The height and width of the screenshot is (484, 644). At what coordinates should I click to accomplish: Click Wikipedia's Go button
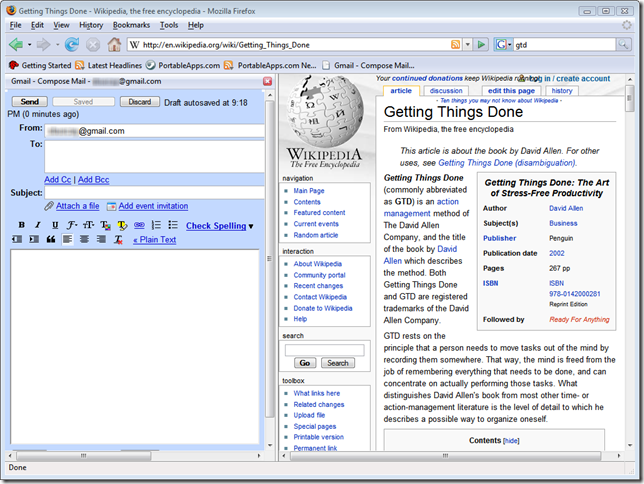[x=305, y=363]
